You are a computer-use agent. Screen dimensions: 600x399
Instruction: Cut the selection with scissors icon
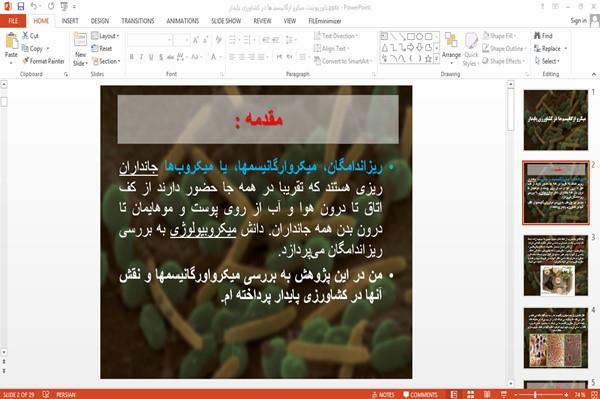pyautogui.click(x=30, y=36)
